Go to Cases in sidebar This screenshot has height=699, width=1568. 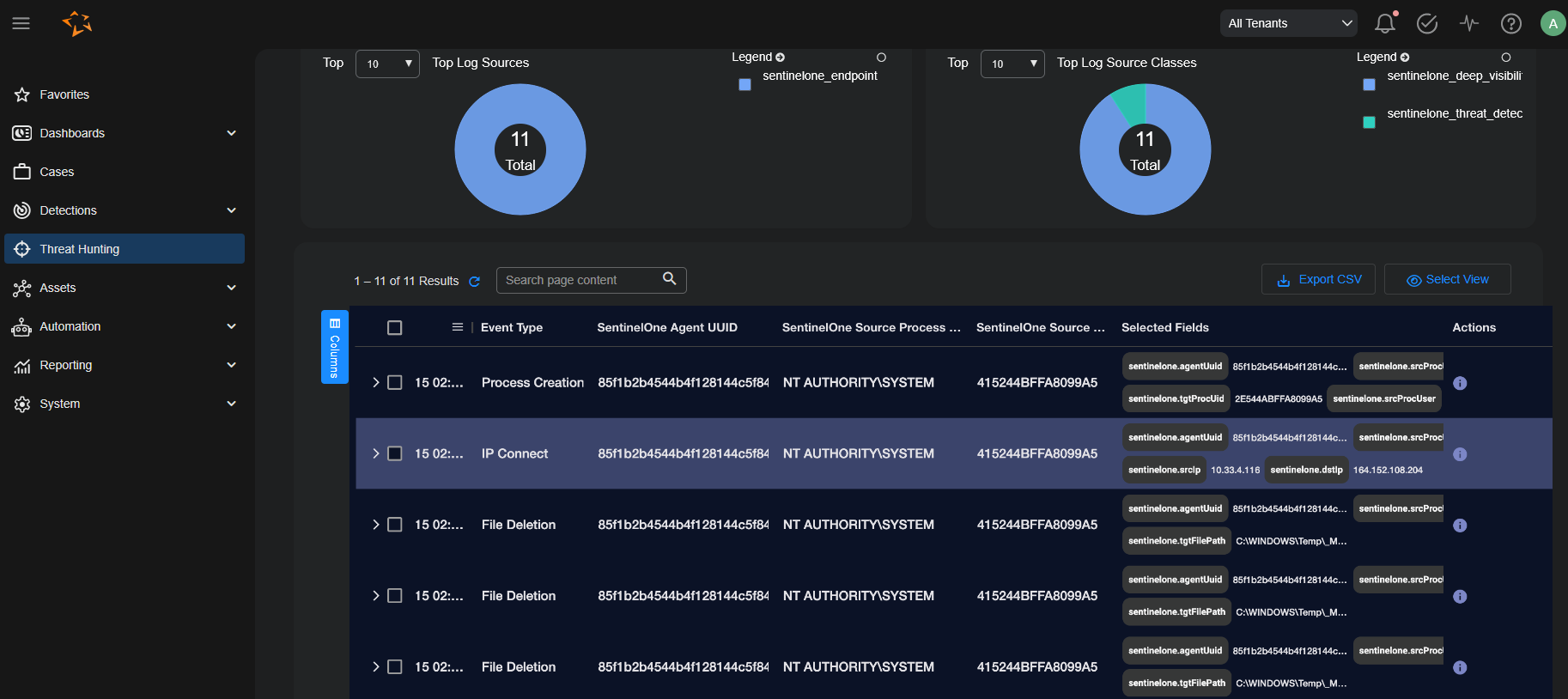click(57, 172)
